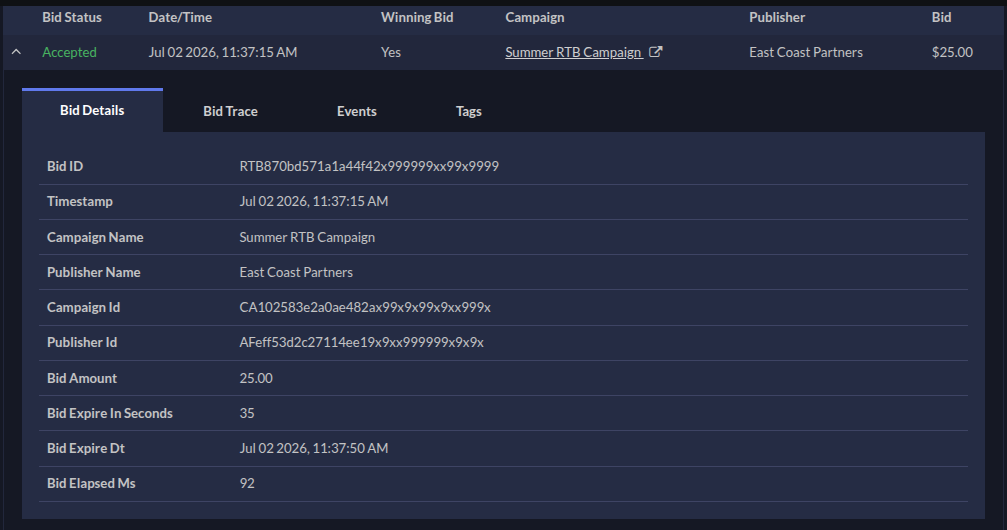Screen dimensions: 1007x530
Task: Select the Bid ID value starting RTB870bd
Action: 369,166
